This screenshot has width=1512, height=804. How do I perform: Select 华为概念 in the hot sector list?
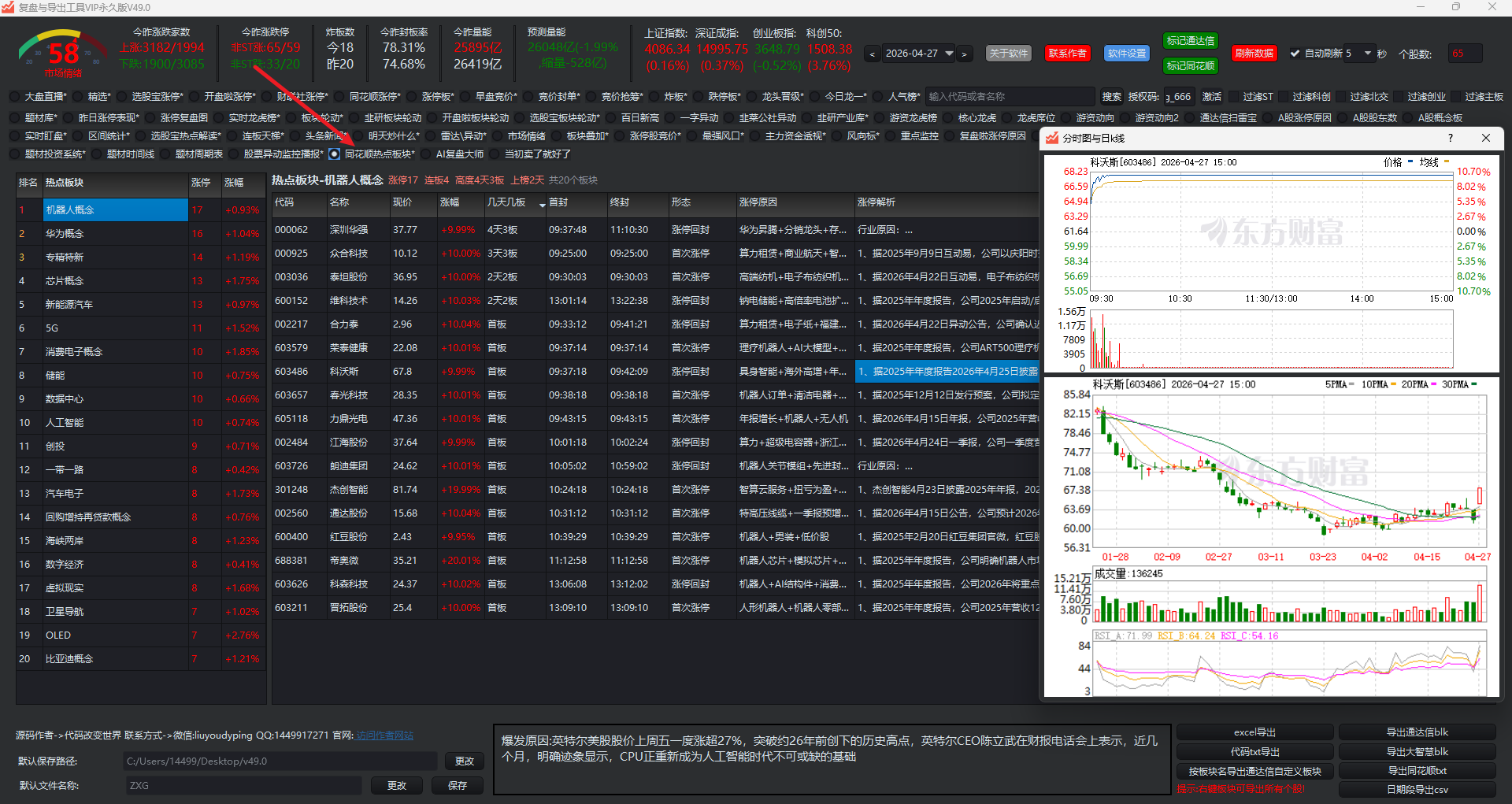click(x=65, y=234)
